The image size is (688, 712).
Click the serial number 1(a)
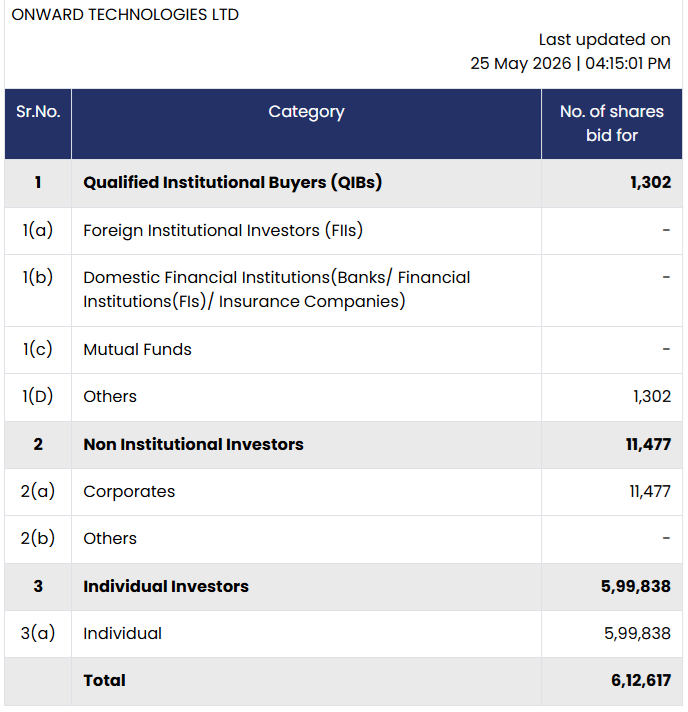[38, 230]
